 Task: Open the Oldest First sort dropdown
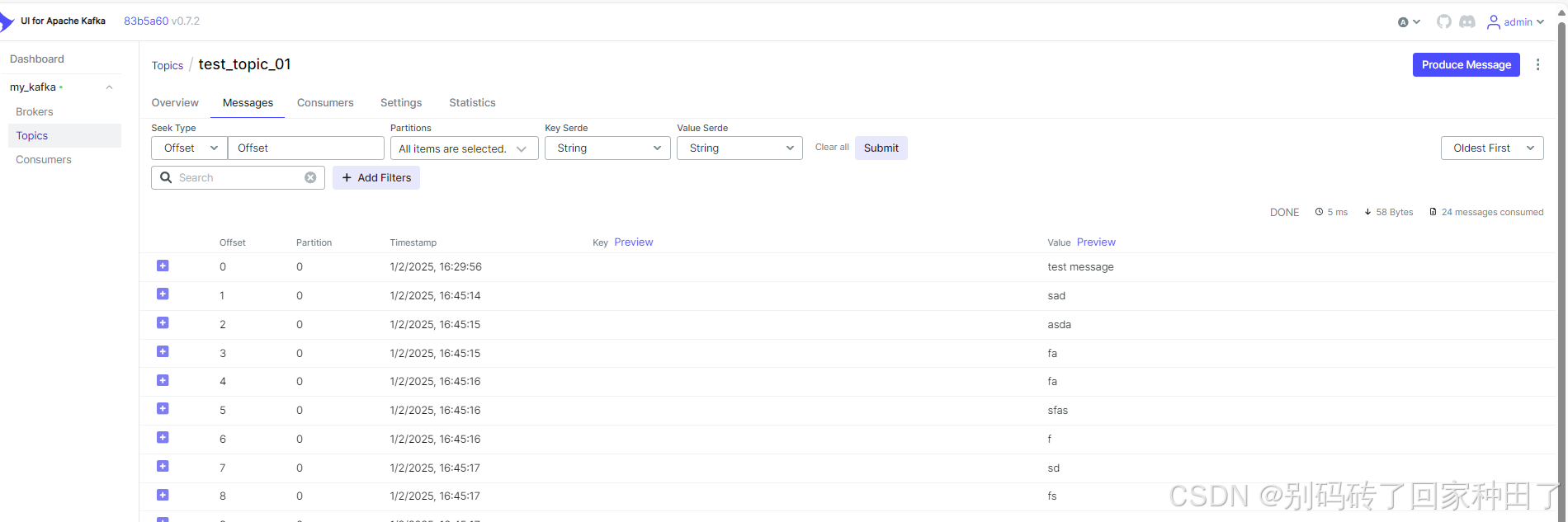click(x=1492, y=148)
